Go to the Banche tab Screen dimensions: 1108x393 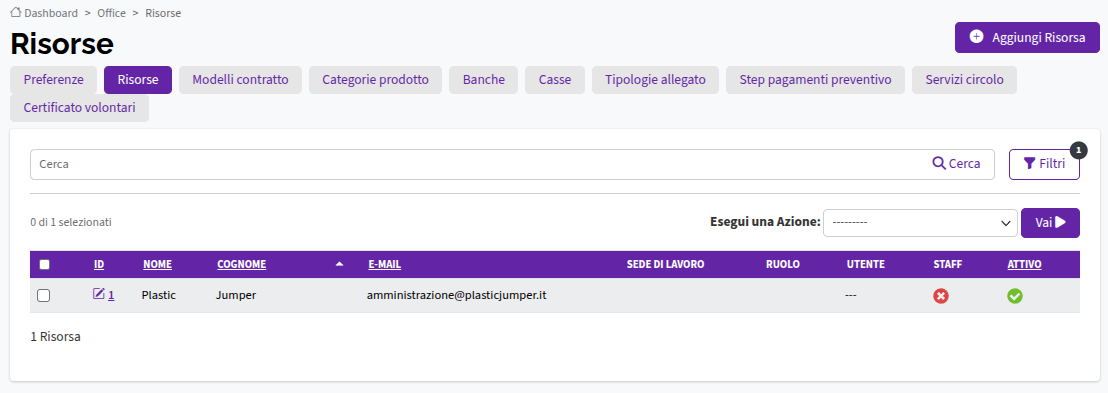coord(483,80)
